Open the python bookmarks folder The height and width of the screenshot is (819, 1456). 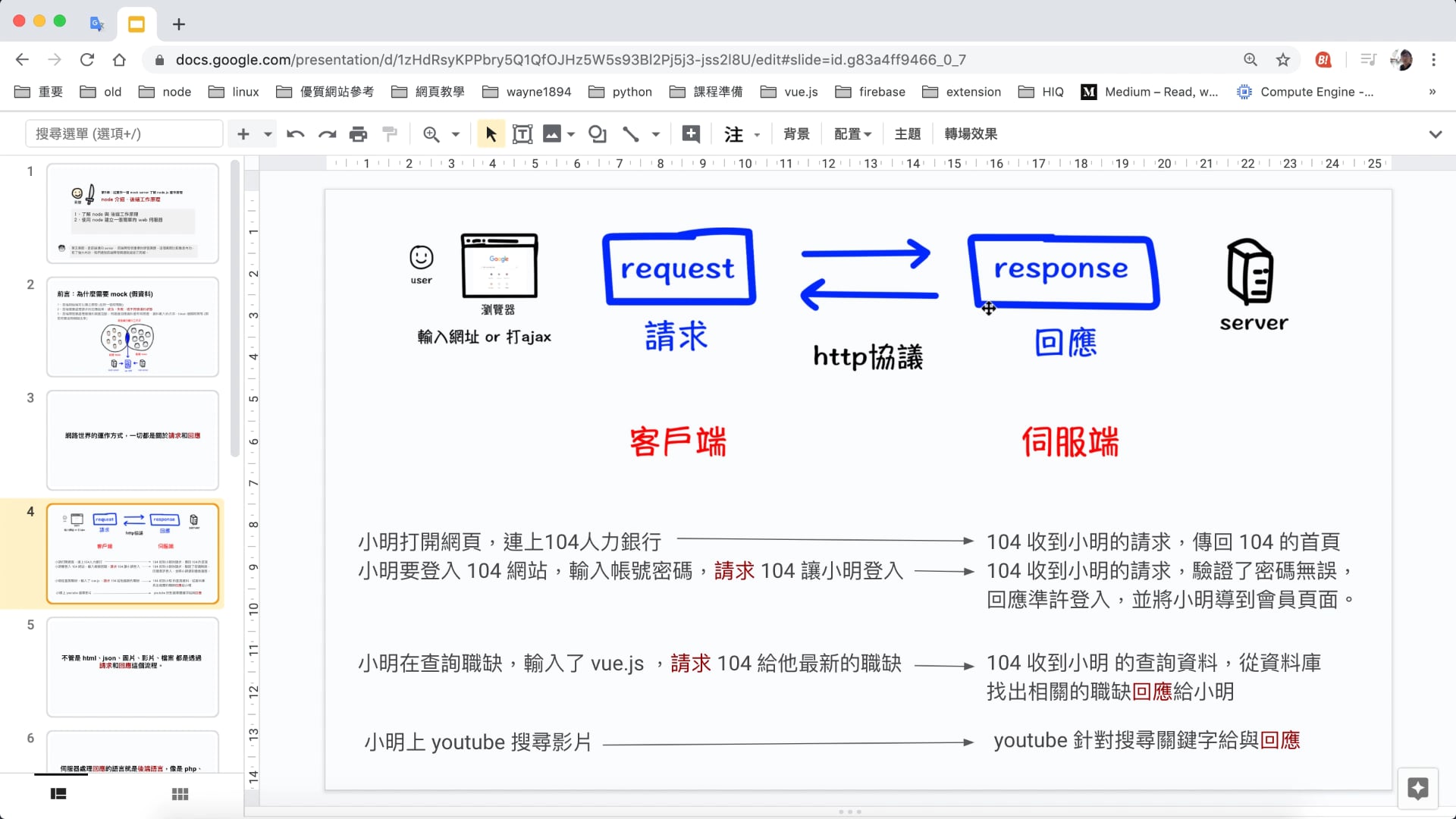coord(621,92)
